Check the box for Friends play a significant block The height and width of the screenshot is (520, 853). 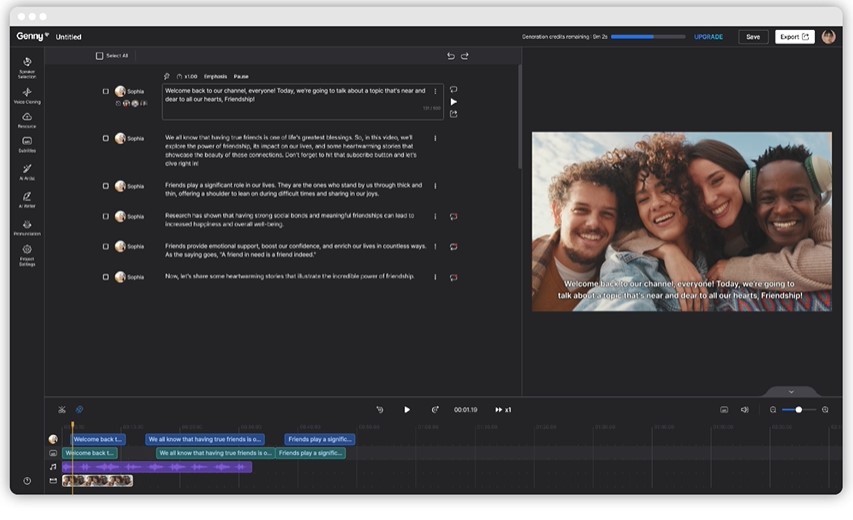click(106, 186)
